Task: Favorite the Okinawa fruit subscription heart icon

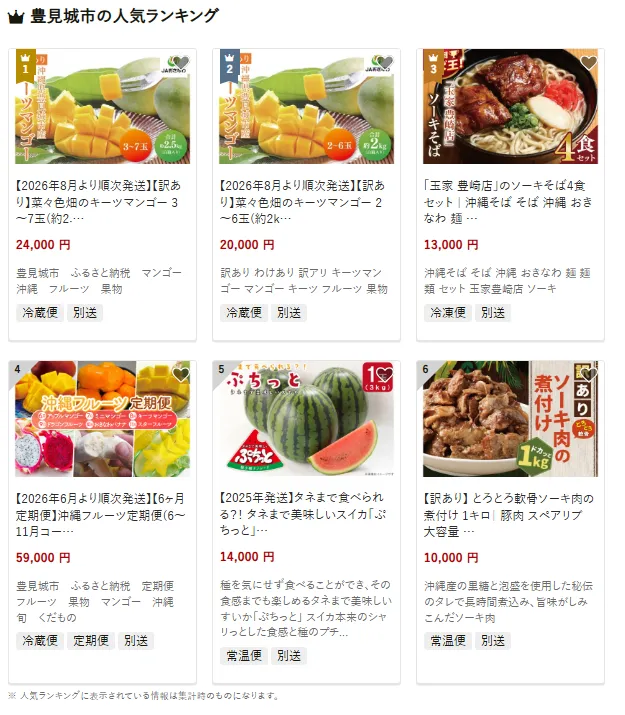Action: pos(181,375)
